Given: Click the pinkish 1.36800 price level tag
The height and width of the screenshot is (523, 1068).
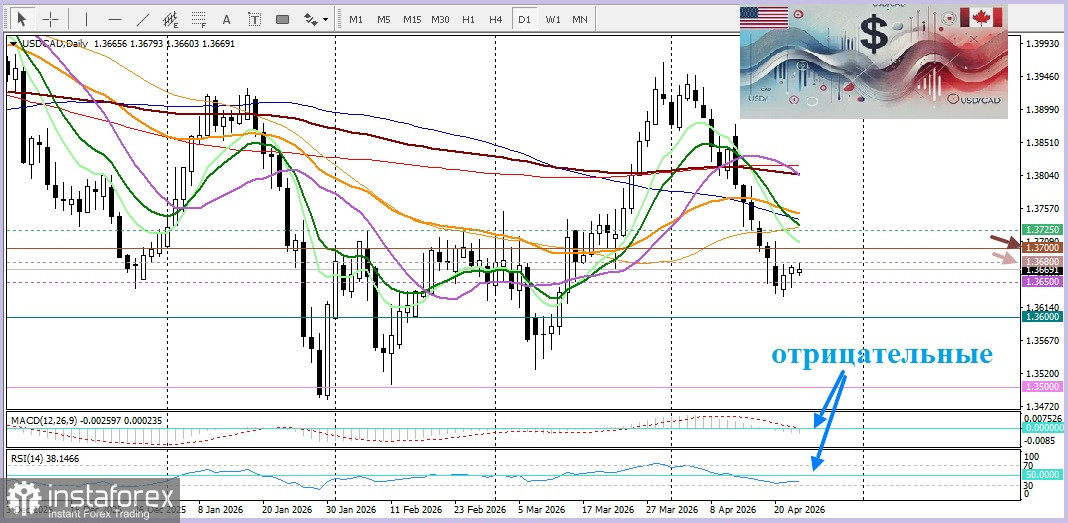Looking at the screenshot, I should [x=1042, y=262].
